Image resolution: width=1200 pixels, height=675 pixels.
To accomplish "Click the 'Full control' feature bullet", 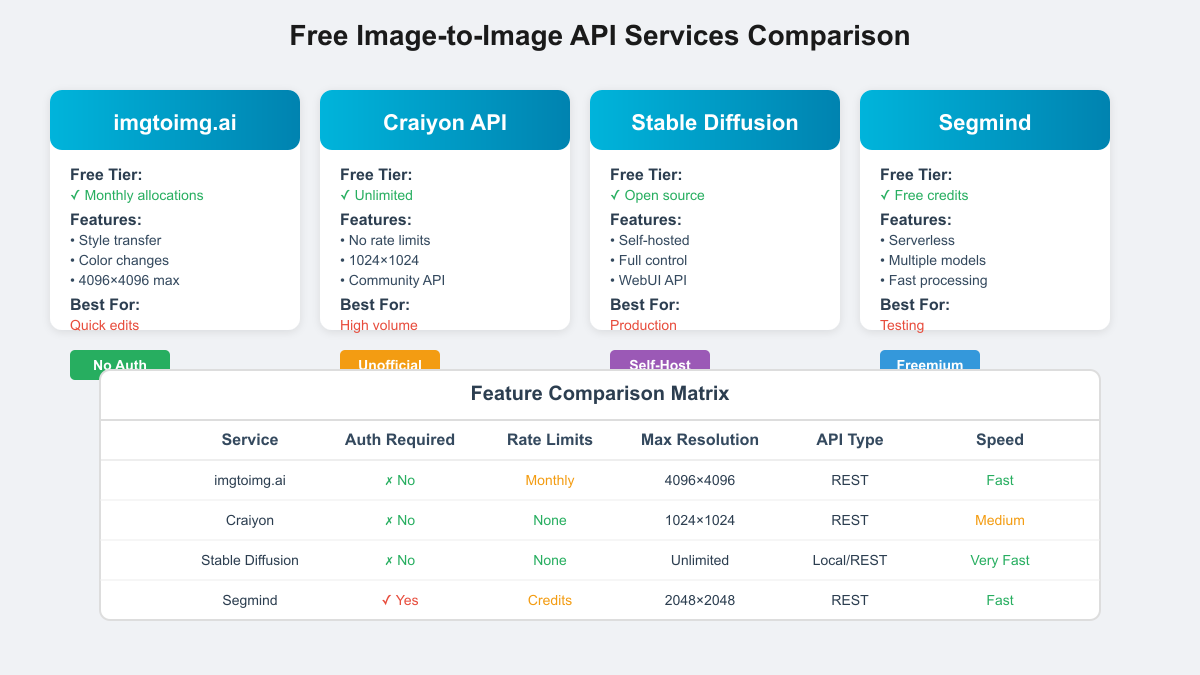I will [x=649, y=260].
